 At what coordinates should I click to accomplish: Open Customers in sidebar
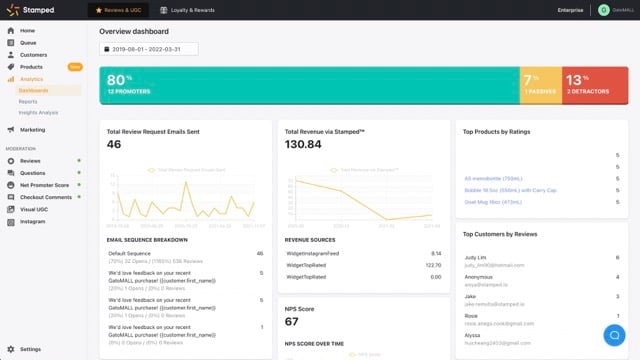coord(33,55)
